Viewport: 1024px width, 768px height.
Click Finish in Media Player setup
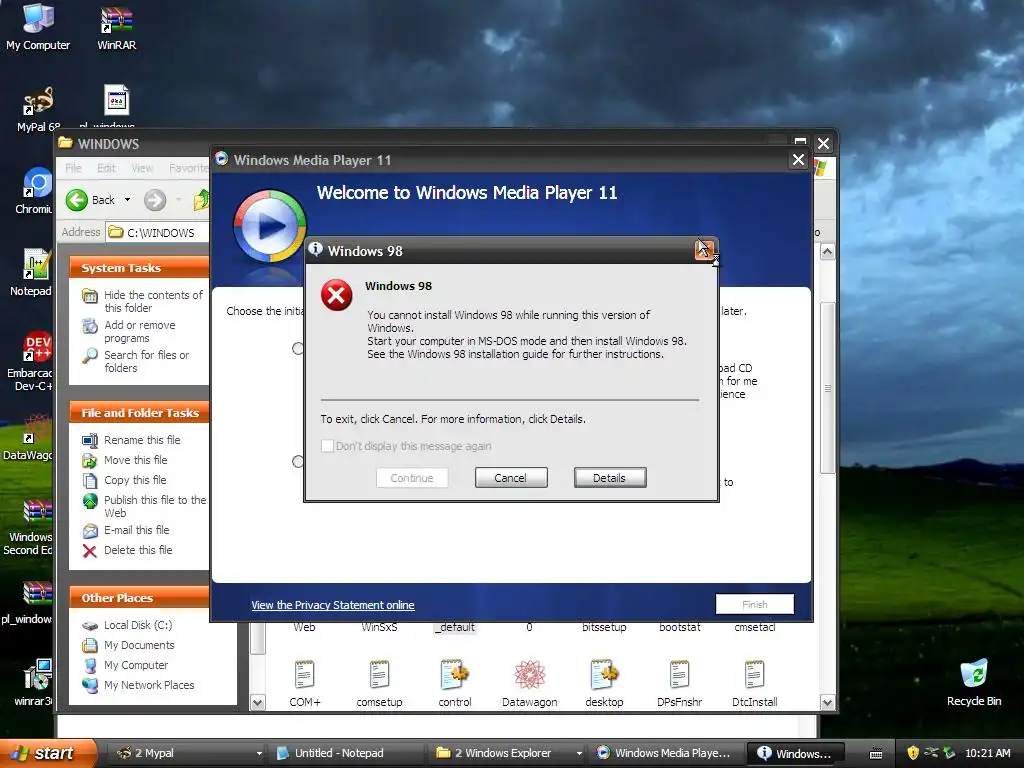tap(754, 605)
